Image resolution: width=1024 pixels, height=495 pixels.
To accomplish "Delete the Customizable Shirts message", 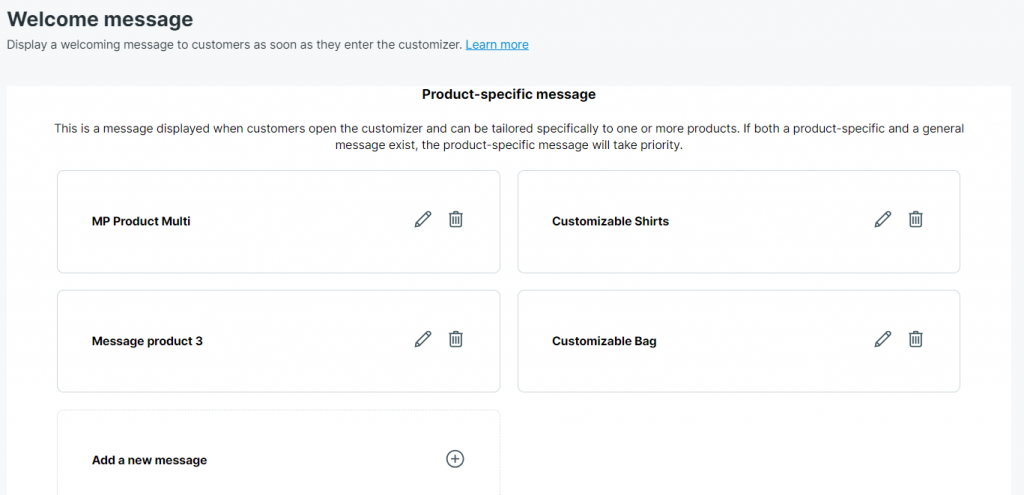I will point(916,219).
